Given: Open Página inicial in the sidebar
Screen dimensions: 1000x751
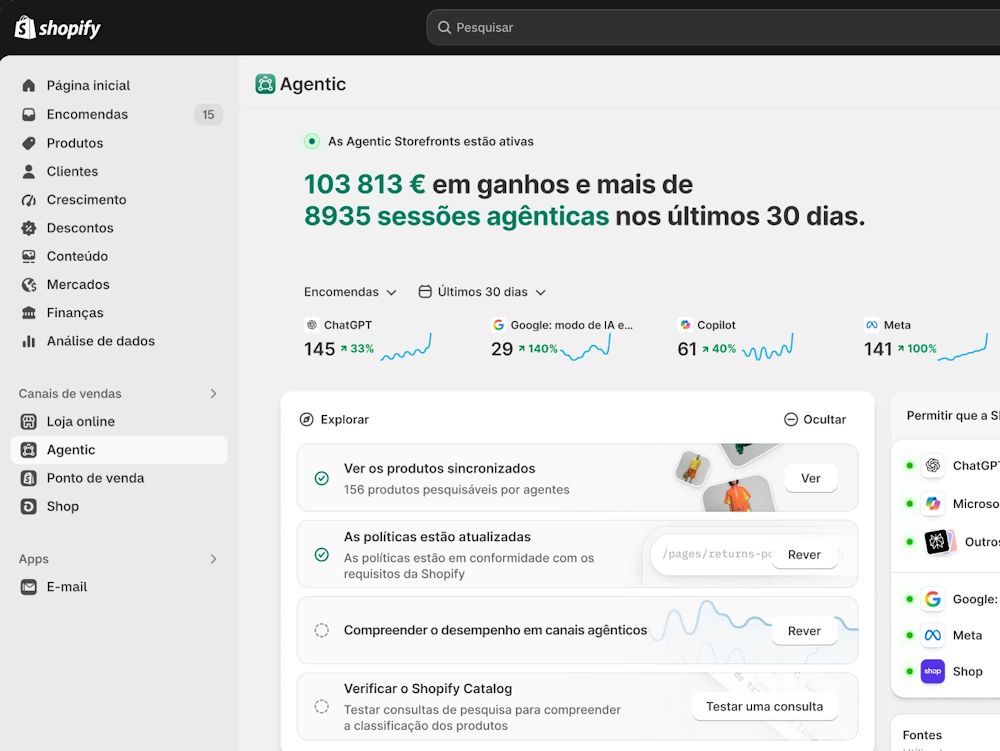Looking at the screenshot, I should click(119, 85).
